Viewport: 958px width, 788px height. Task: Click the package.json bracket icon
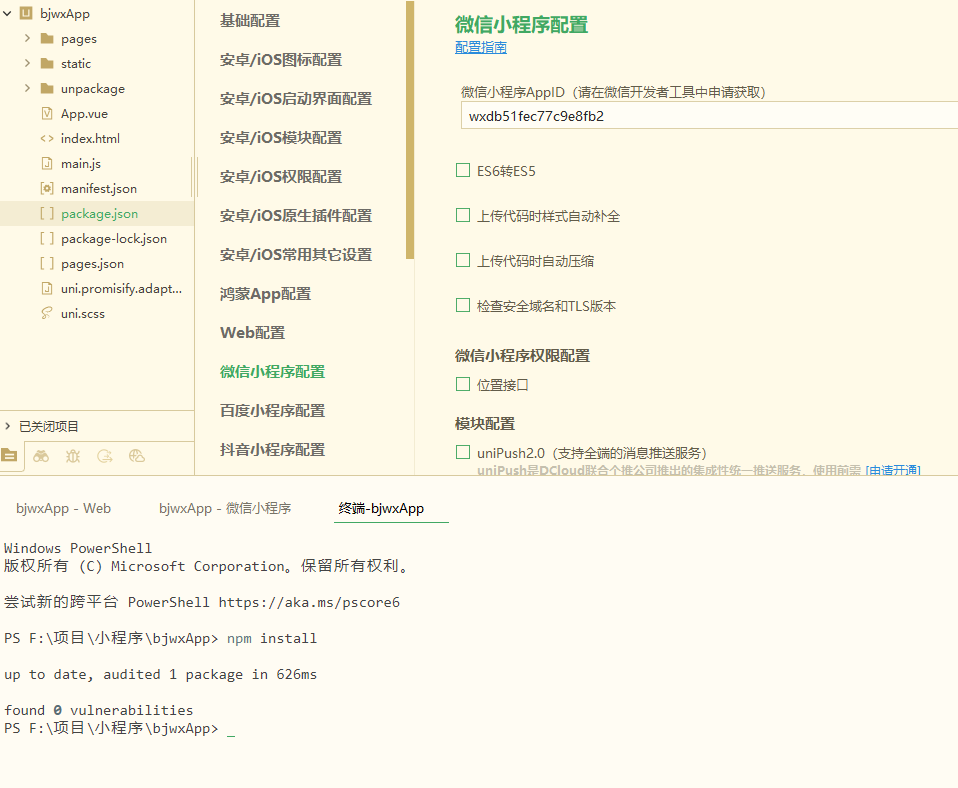(x=47, y=213)
